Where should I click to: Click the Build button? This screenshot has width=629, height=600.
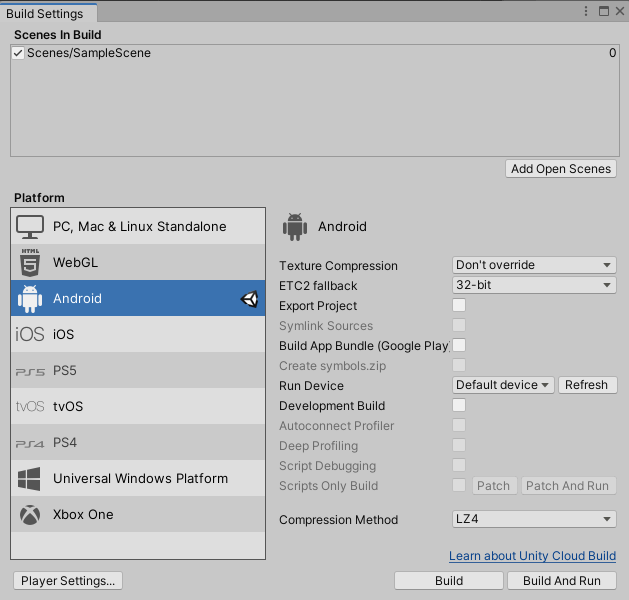coord(449,581)
